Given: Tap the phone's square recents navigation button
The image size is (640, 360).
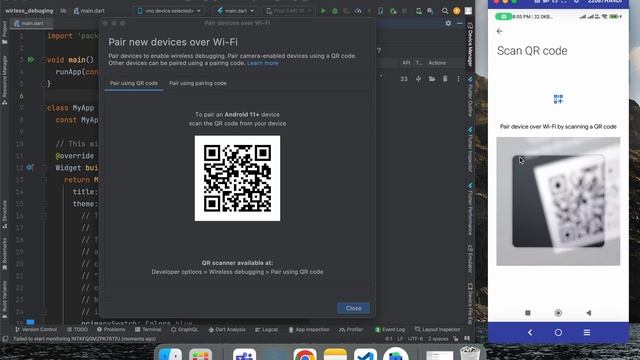Looking at the screenshot, I should coord(528,313).
